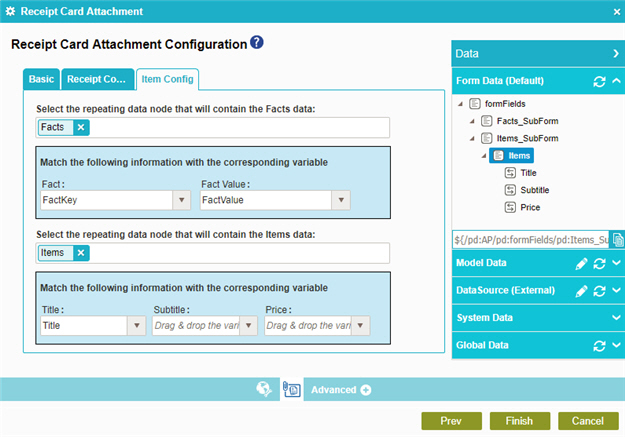Remove the Items data node tag
Viewport: 625px width, 437px height.
(x=81, y=253)
